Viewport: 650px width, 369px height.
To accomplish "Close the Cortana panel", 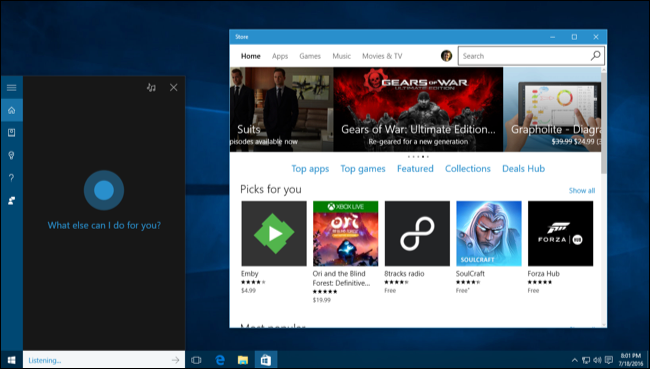I will (174, 87).
